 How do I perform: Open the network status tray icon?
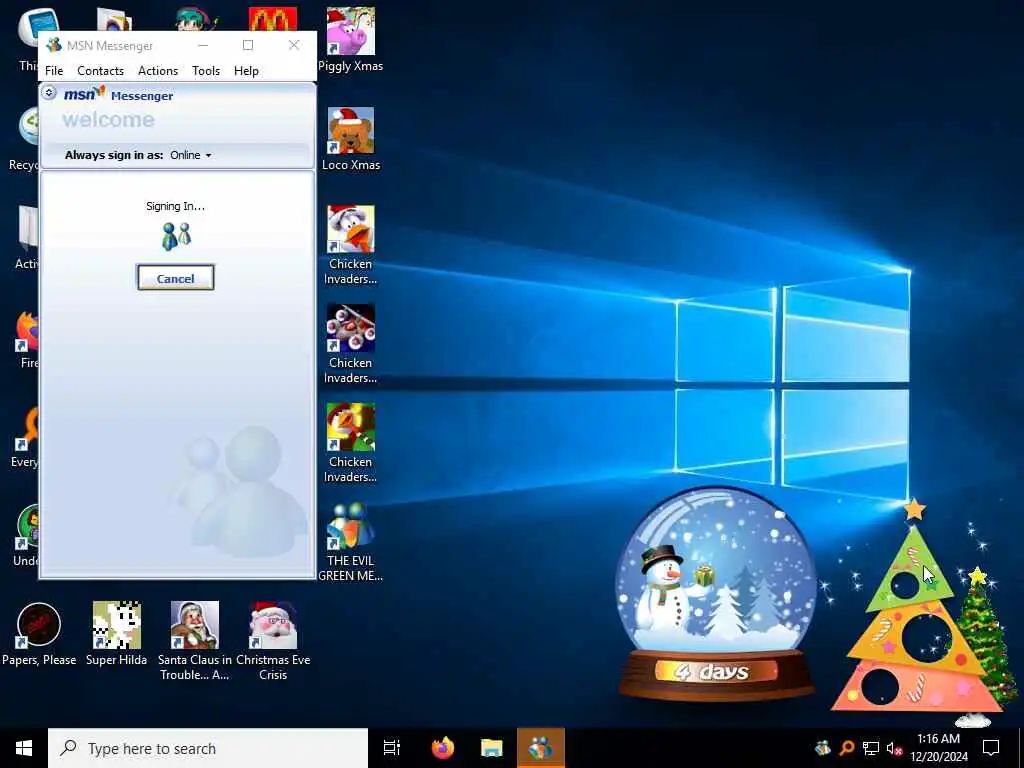[x=871, y=748]
